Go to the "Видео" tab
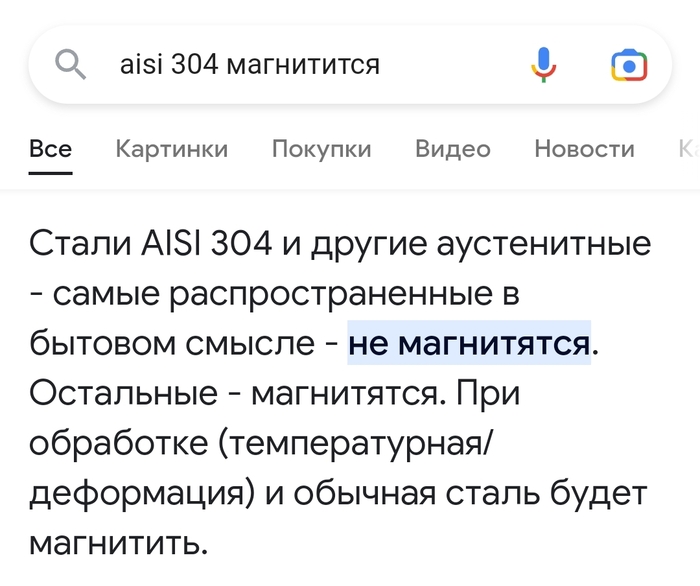The height and width of the screenshot is (586, 700). pyautogui.click(x=452, y=149)
